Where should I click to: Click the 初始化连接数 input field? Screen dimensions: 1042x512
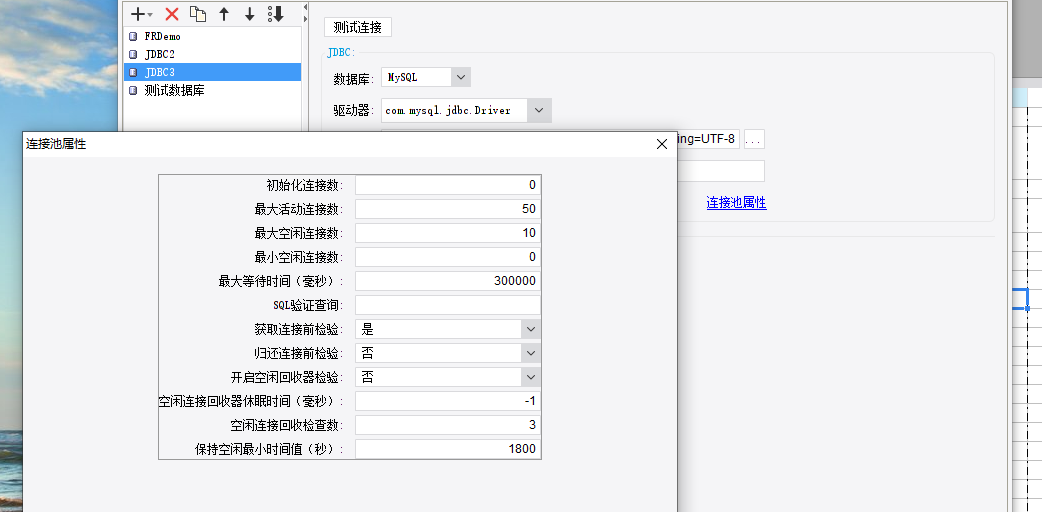click(448, 185)
